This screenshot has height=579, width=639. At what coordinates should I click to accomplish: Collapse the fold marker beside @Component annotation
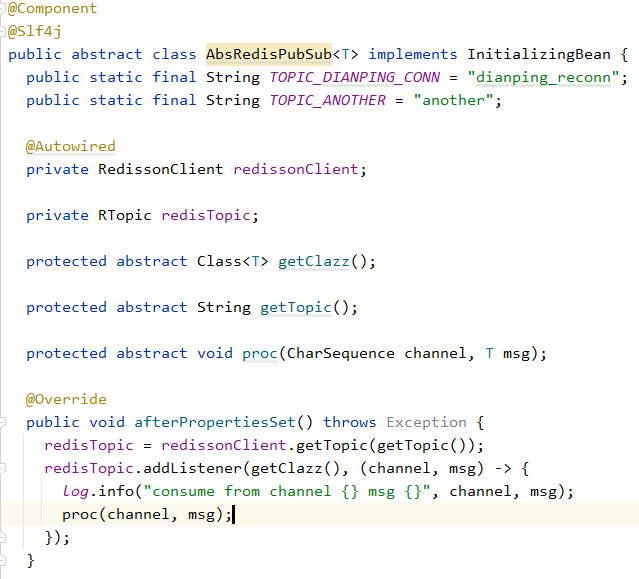(3, 8)
